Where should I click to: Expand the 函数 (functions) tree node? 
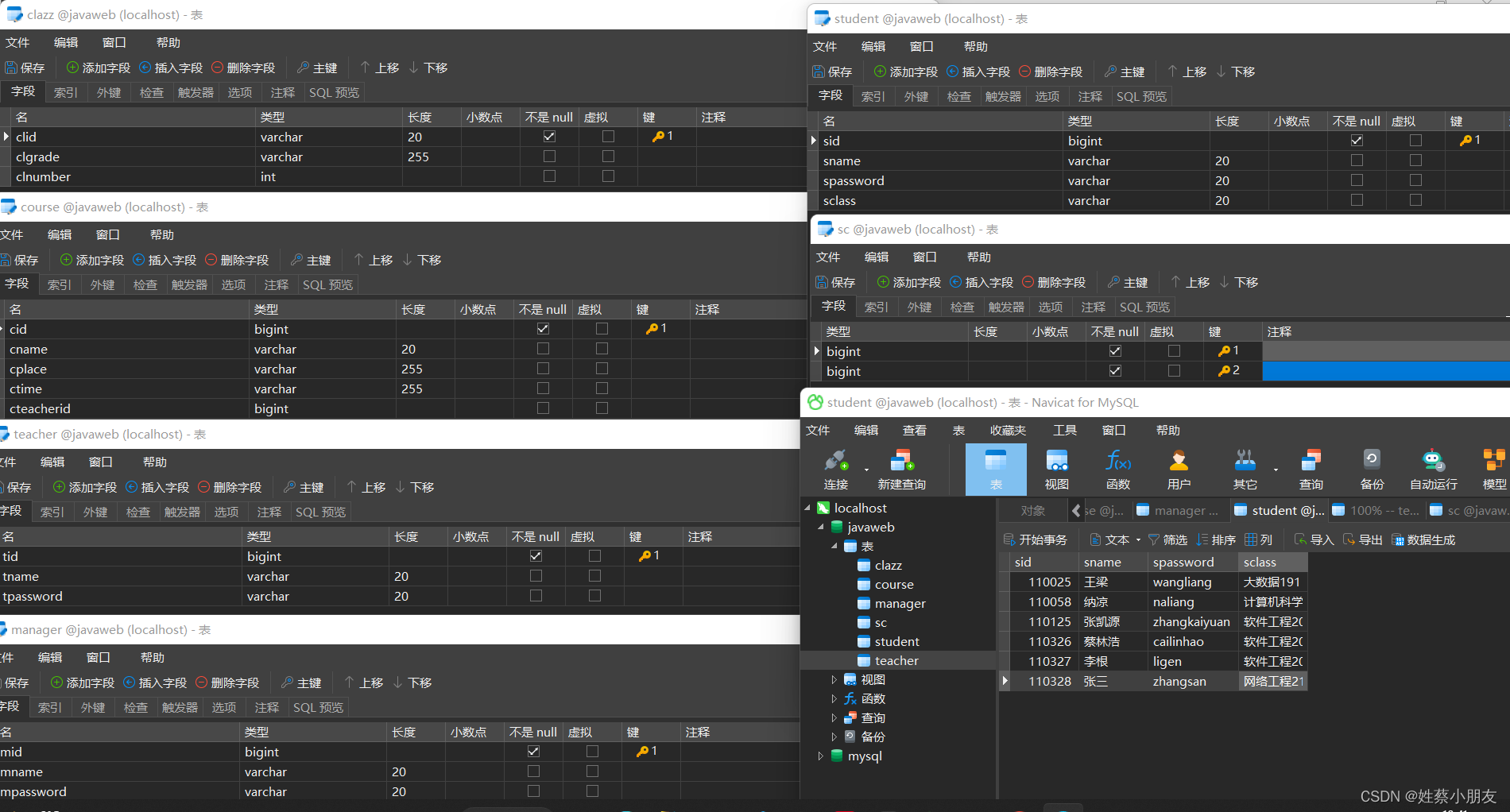click(834, 698)
